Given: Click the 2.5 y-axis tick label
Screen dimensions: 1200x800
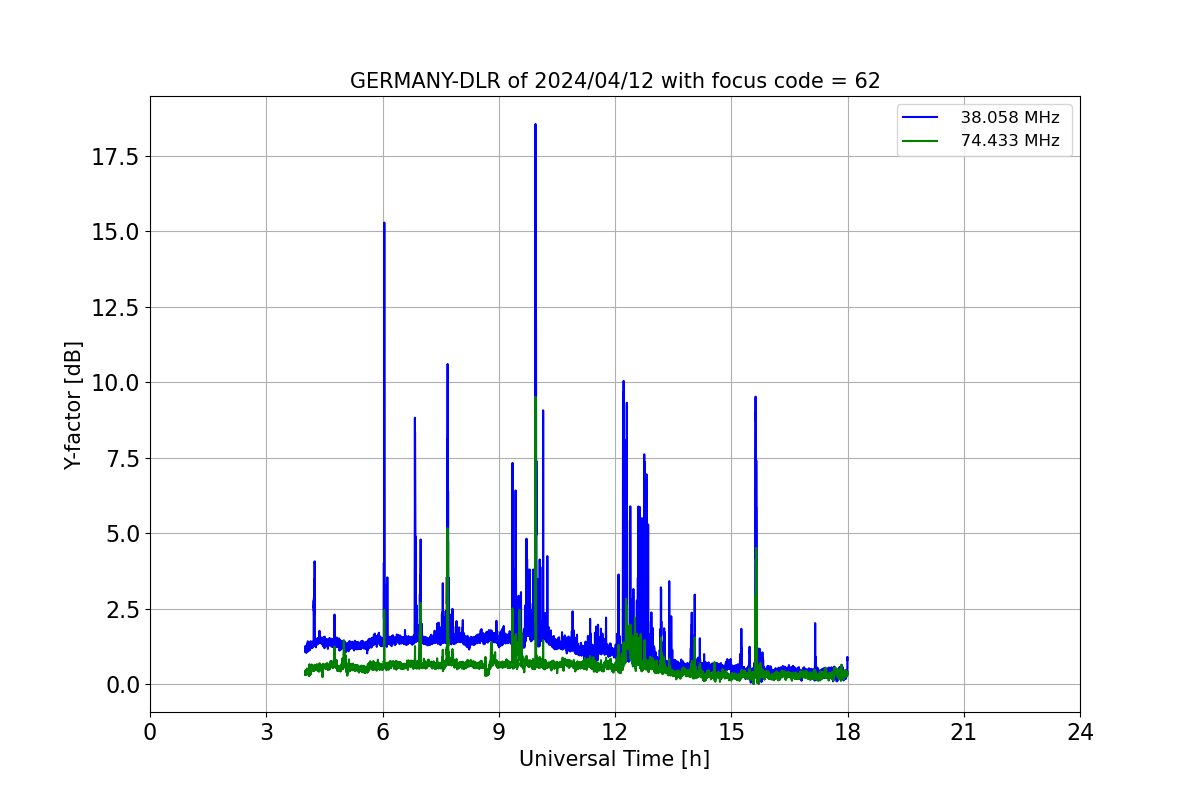Looking at the screenshot, I should (123, 609).
